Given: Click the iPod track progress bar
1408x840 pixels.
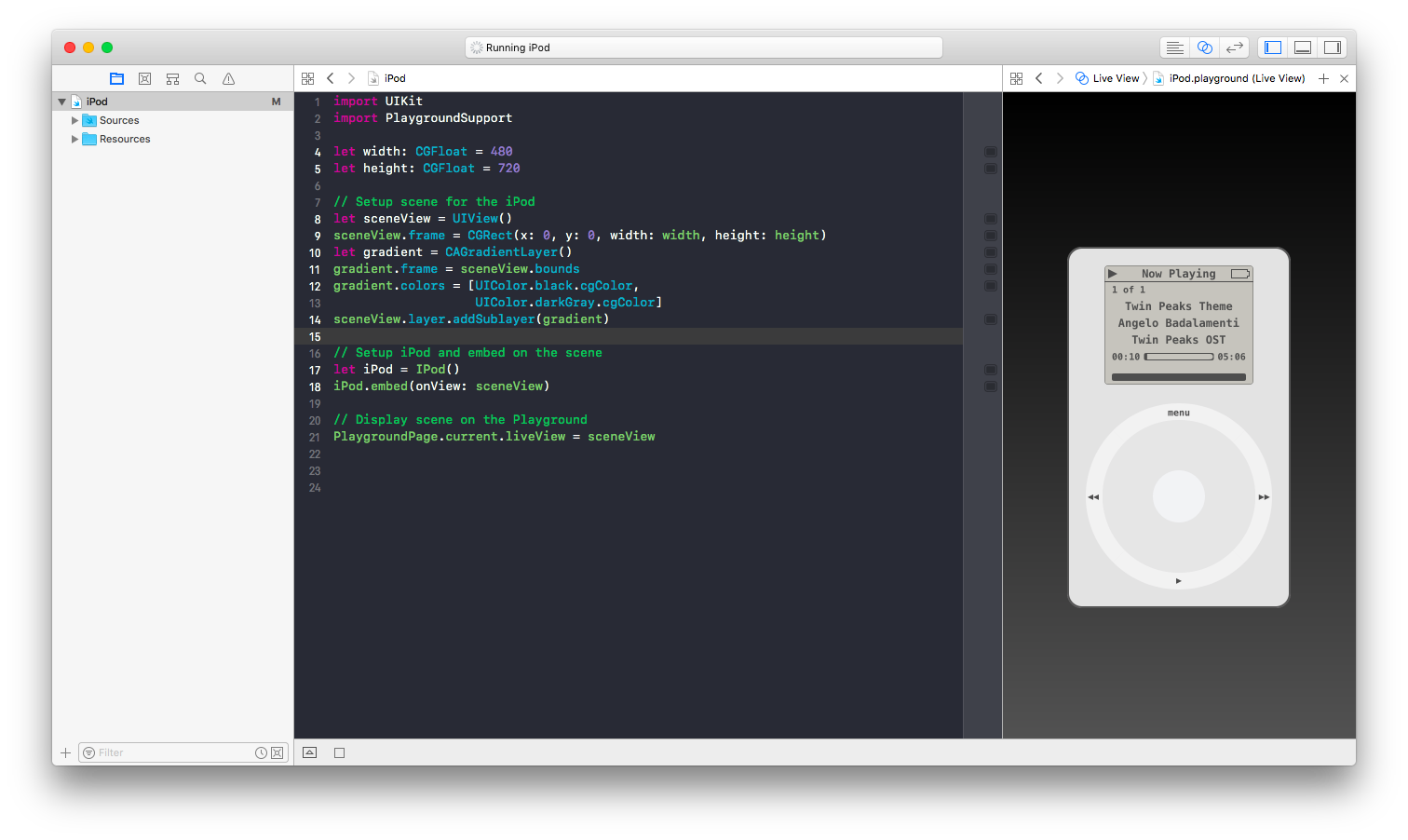Looking at the screenshot, I should (x=1179, y=357).
